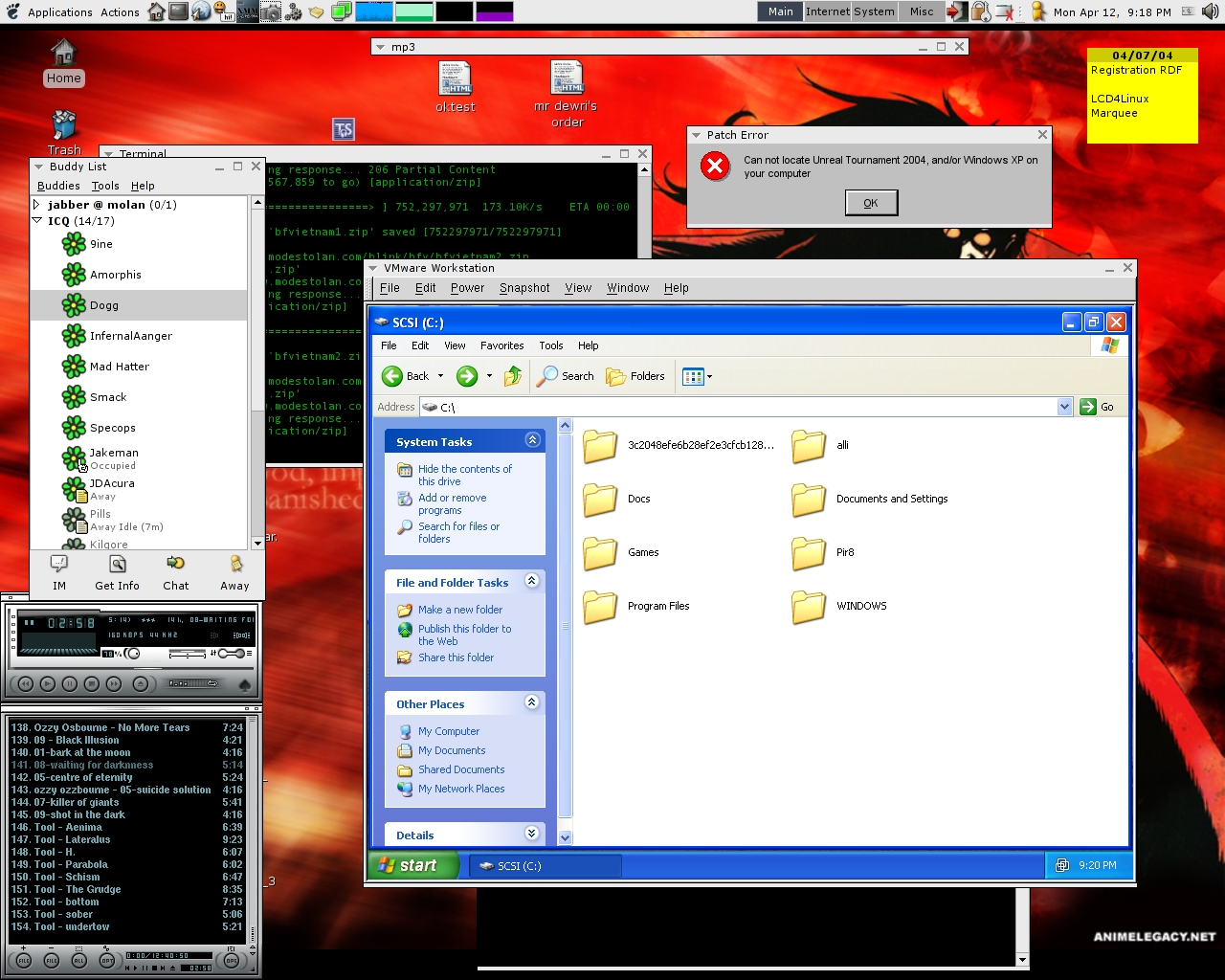Open the WINDOWS folder
1225x980 pixels.
click(839, 606)
